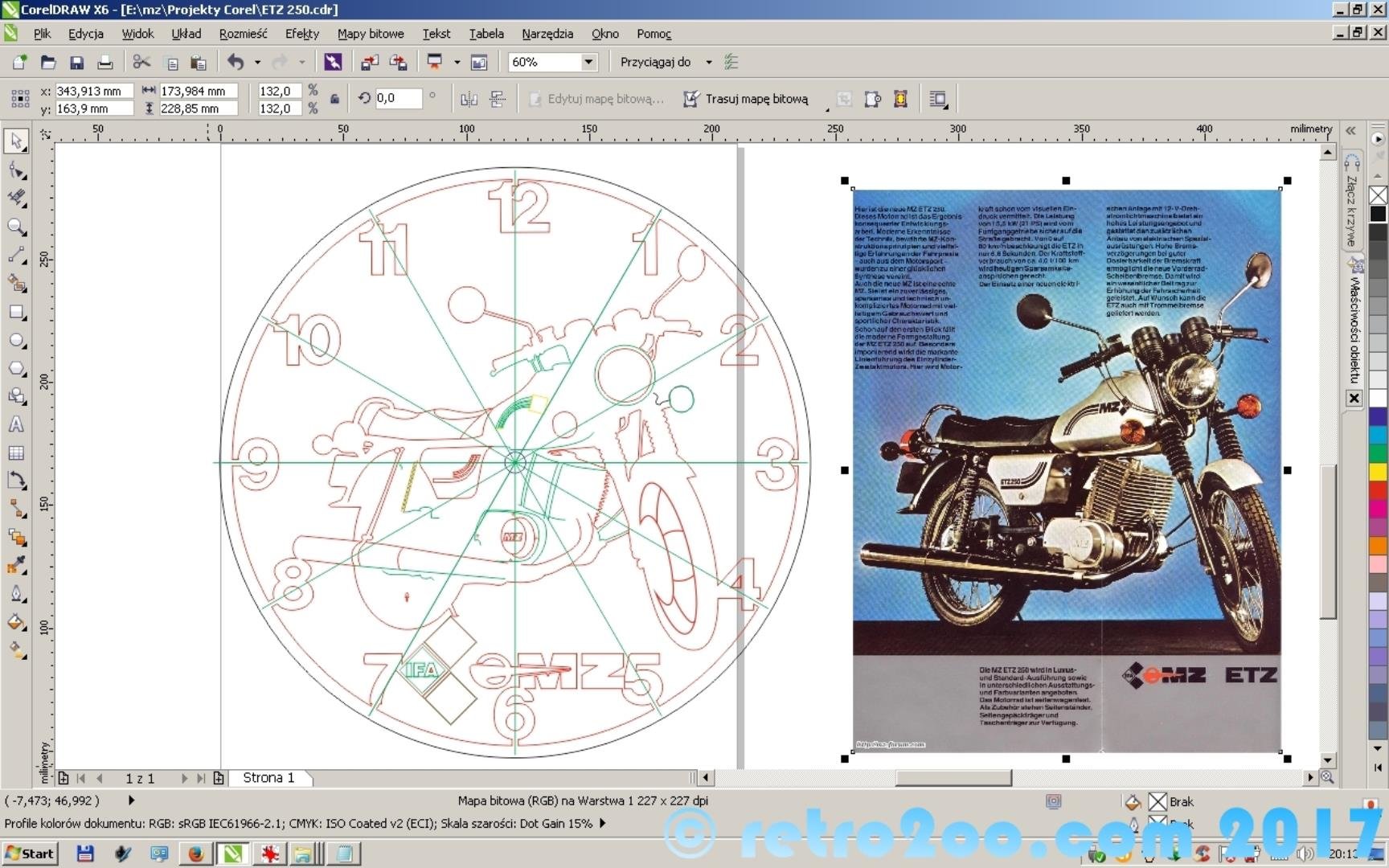Image resolution: width=1389 pixels, height=868 pixels.
Task: Toggle horizontal mirror button
Action: (x=469, y=99)
